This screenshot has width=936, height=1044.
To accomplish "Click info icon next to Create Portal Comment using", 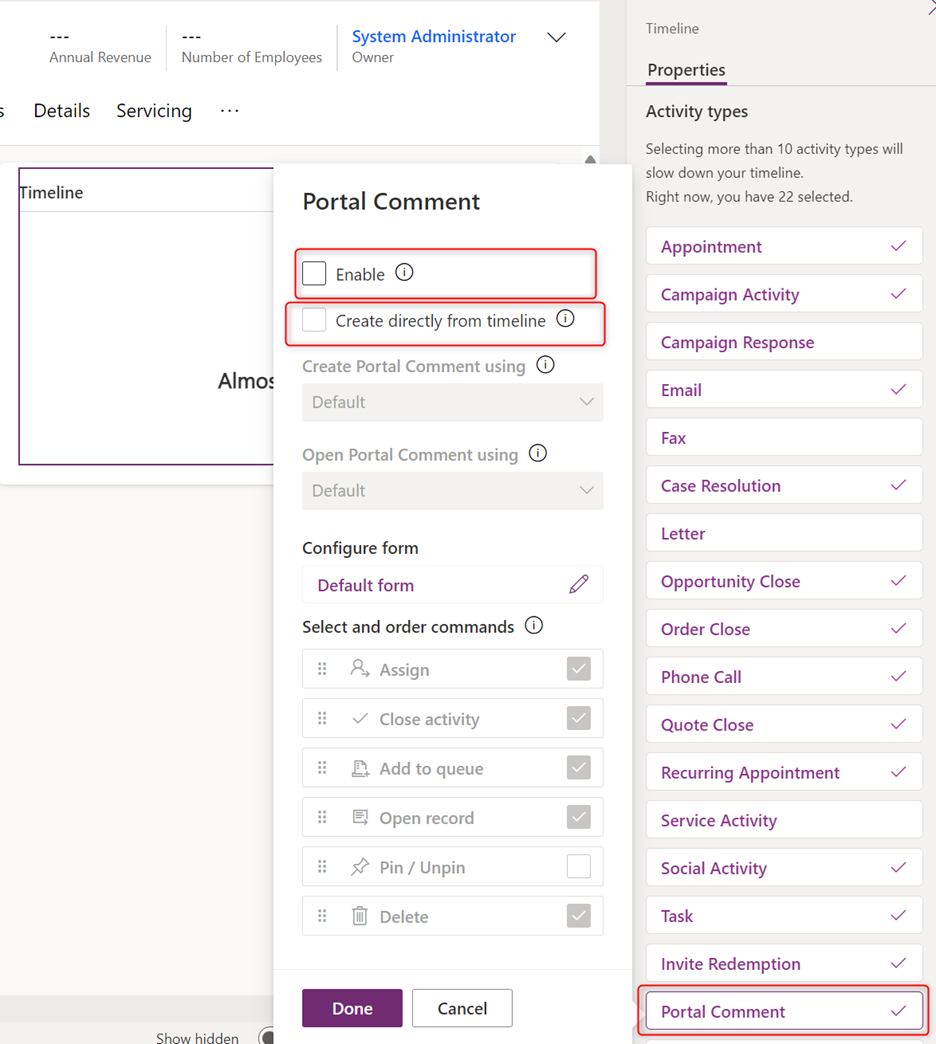I will [x=545, y=365].
